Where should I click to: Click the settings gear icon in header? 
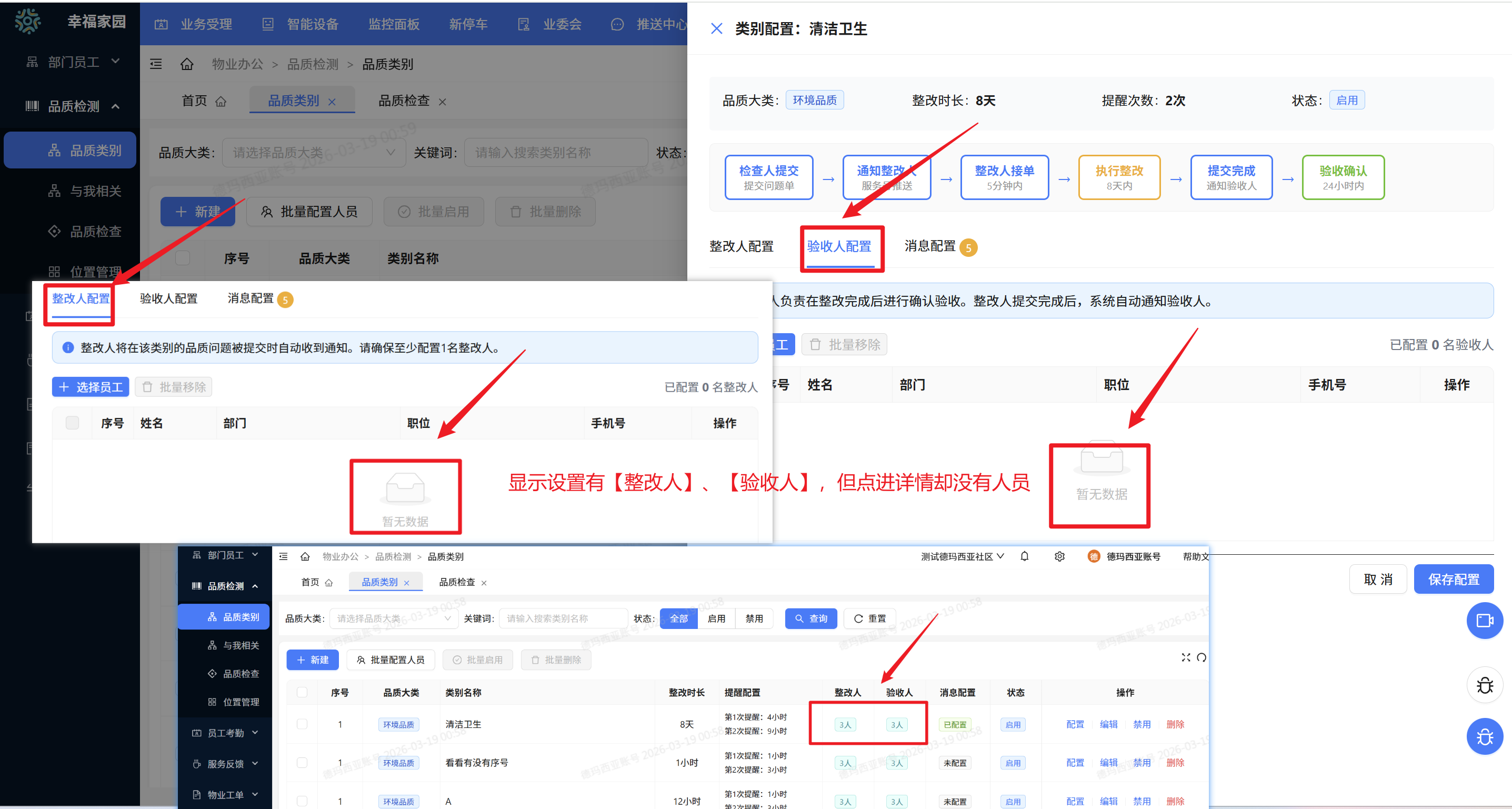coord(1059,556)
